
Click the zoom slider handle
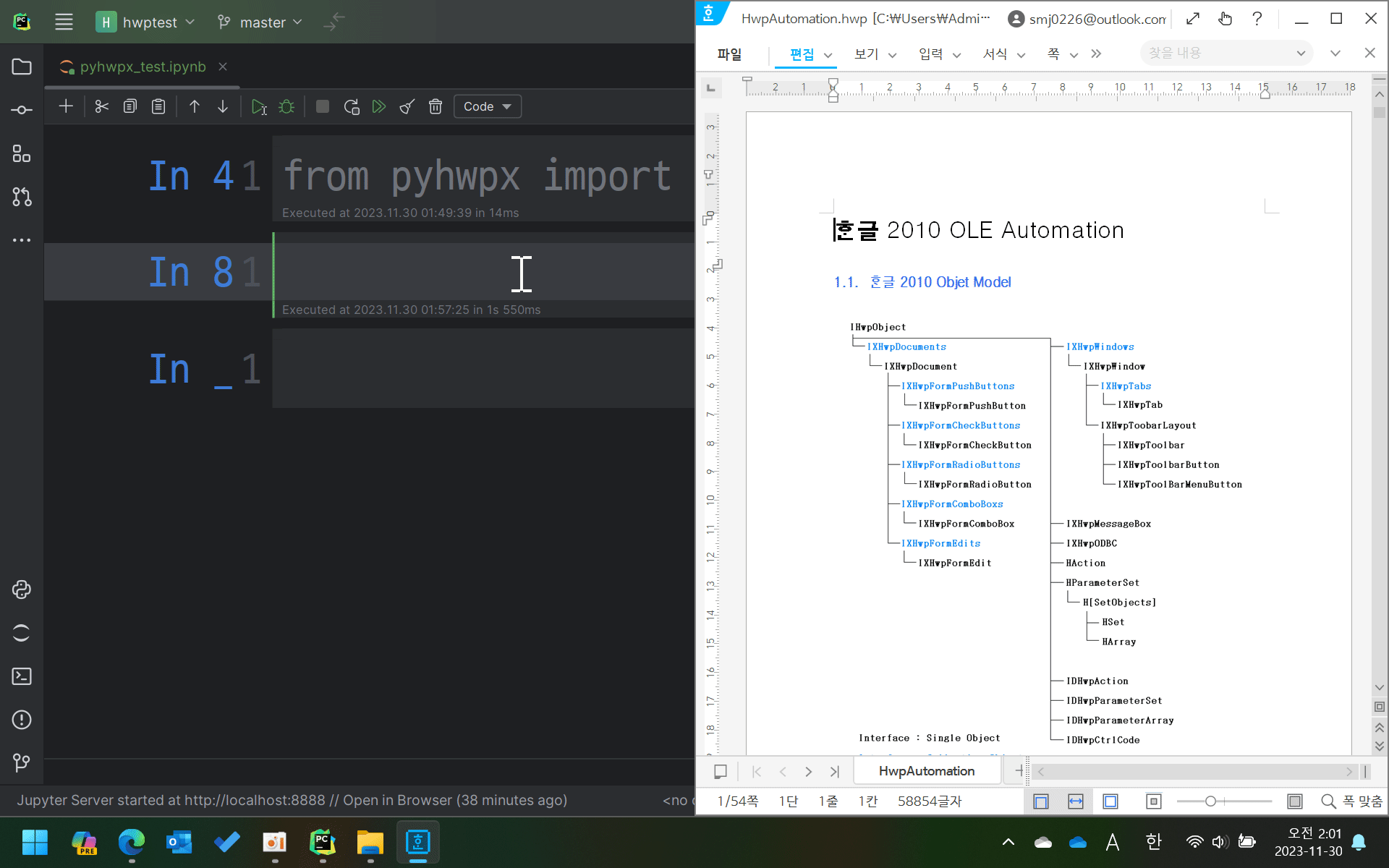pos(1210,801)
